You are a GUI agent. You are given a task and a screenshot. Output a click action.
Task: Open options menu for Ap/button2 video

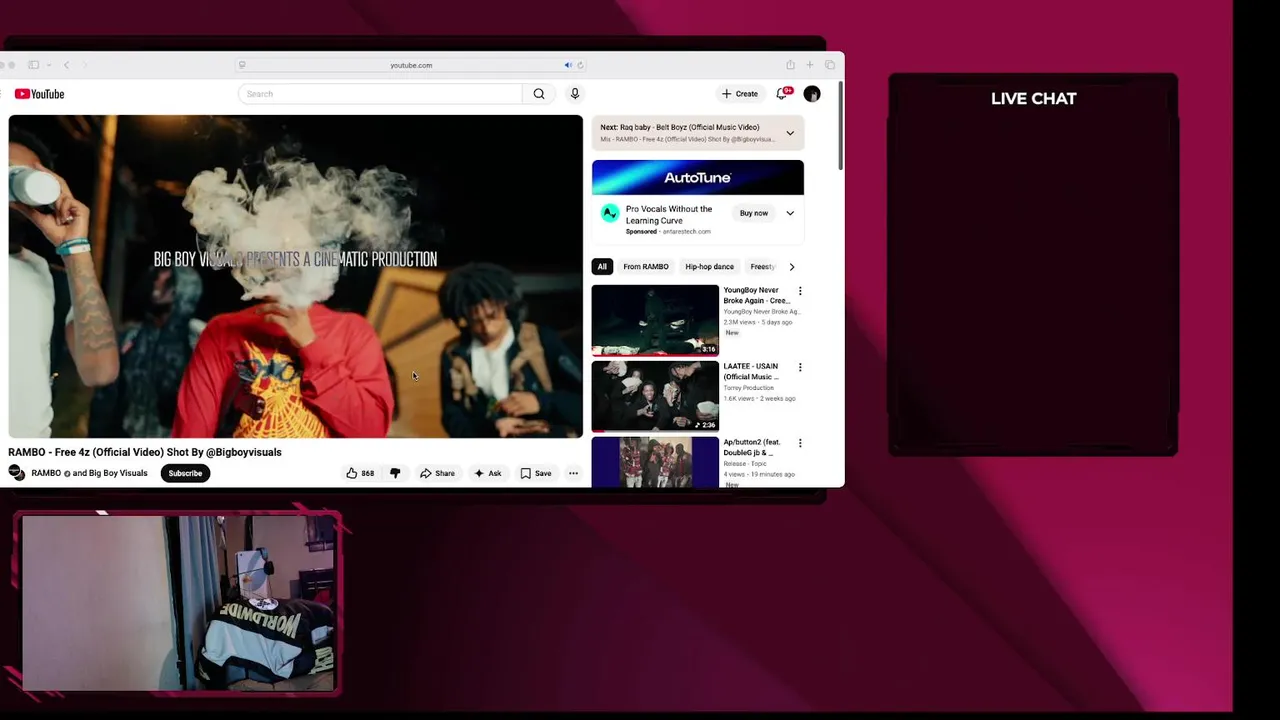pyautogui.click(x=800, y=443)
